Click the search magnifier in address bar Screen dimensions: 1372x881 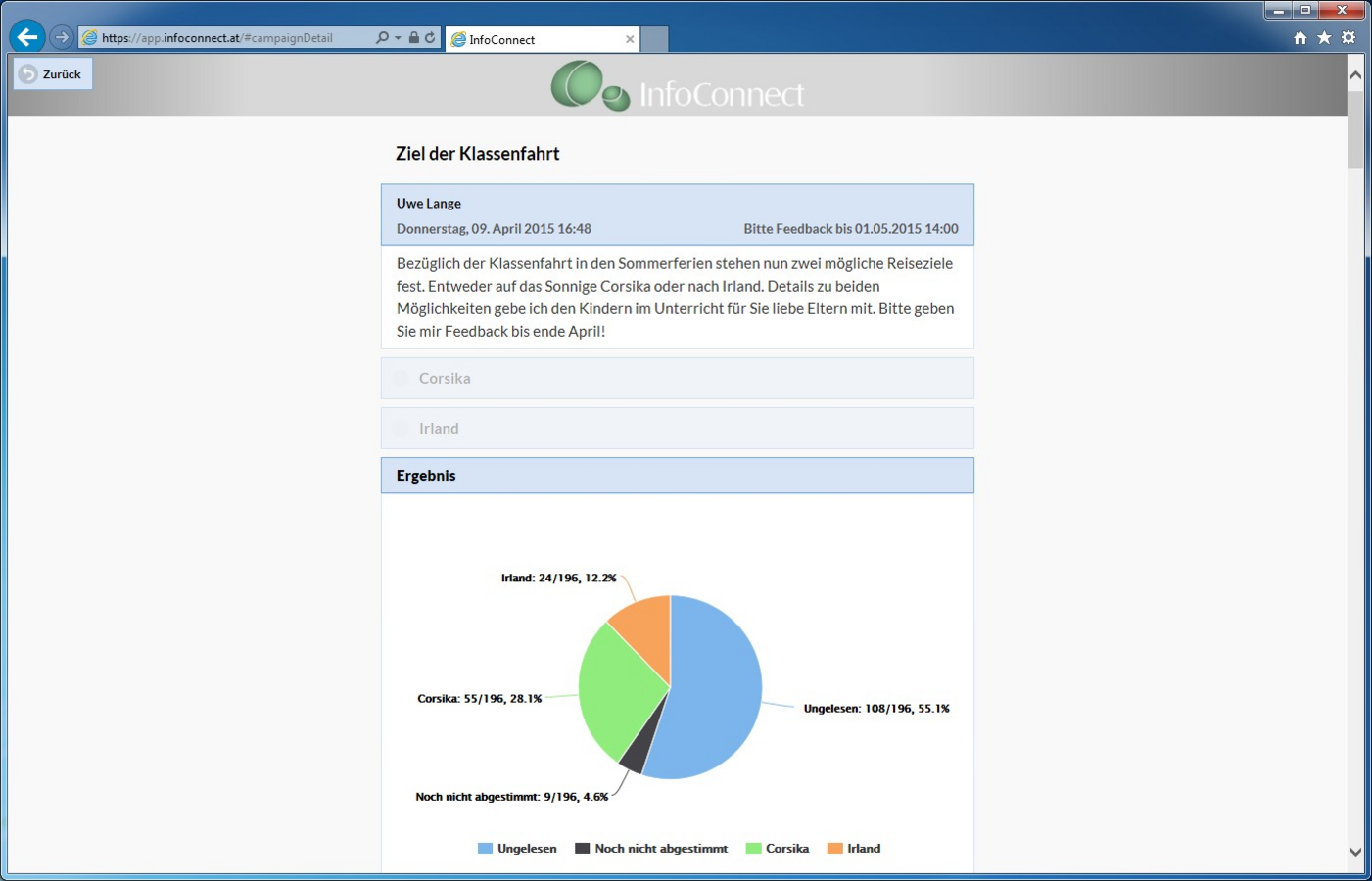382,37
